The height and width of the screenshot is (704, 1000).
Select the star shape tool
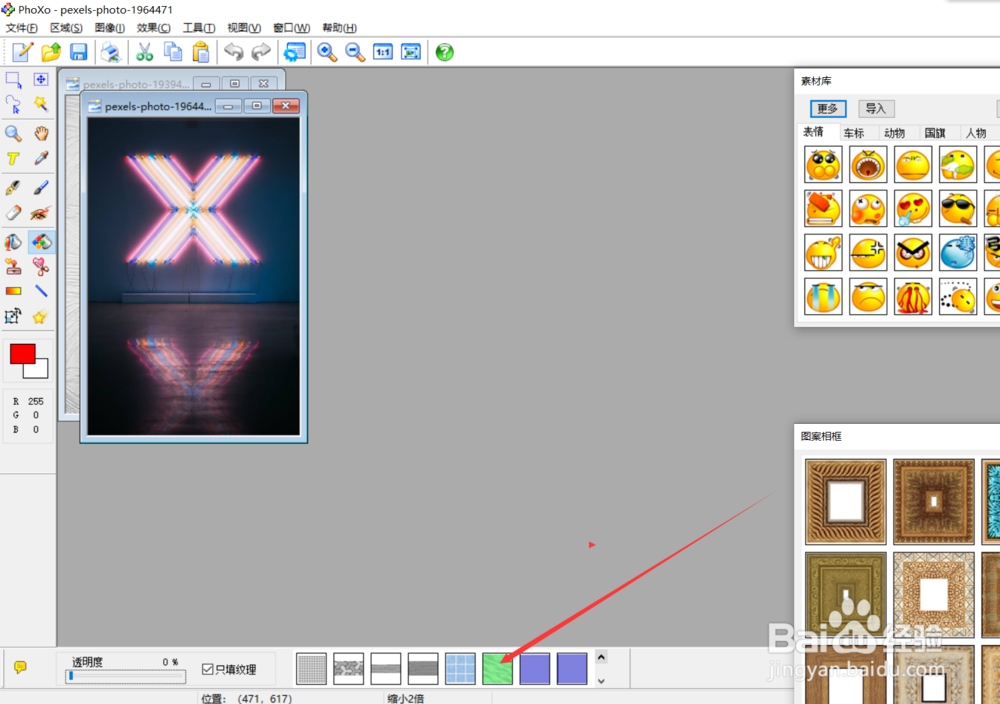pos(40,317)
